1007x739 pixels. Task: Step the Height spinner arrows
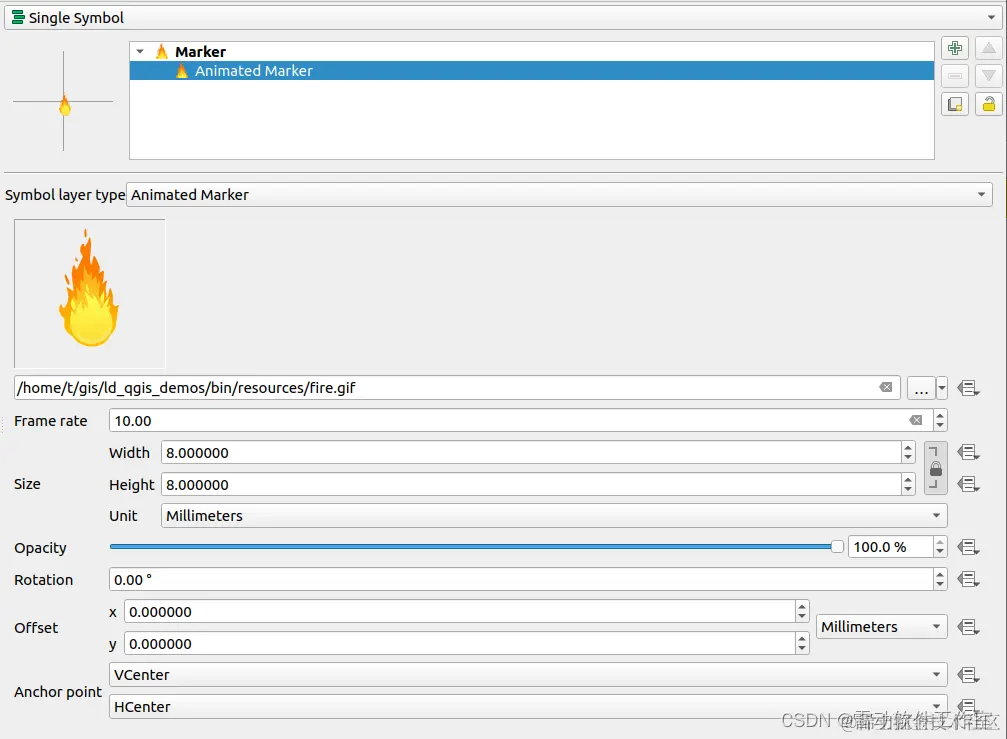(x=907, y=484)
